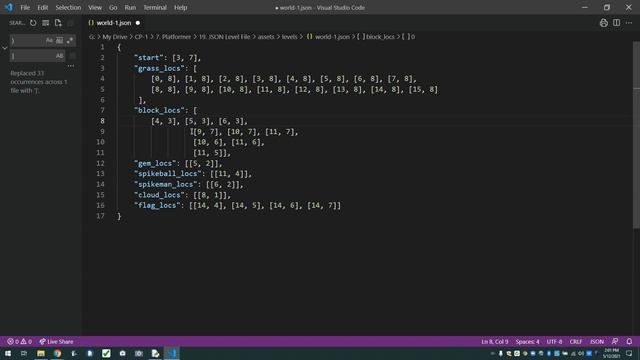Image resolution: width=640 pixels, height=360 pixels.
Task: Open File Explorer from the taskbar
Action: coord(41,353)
